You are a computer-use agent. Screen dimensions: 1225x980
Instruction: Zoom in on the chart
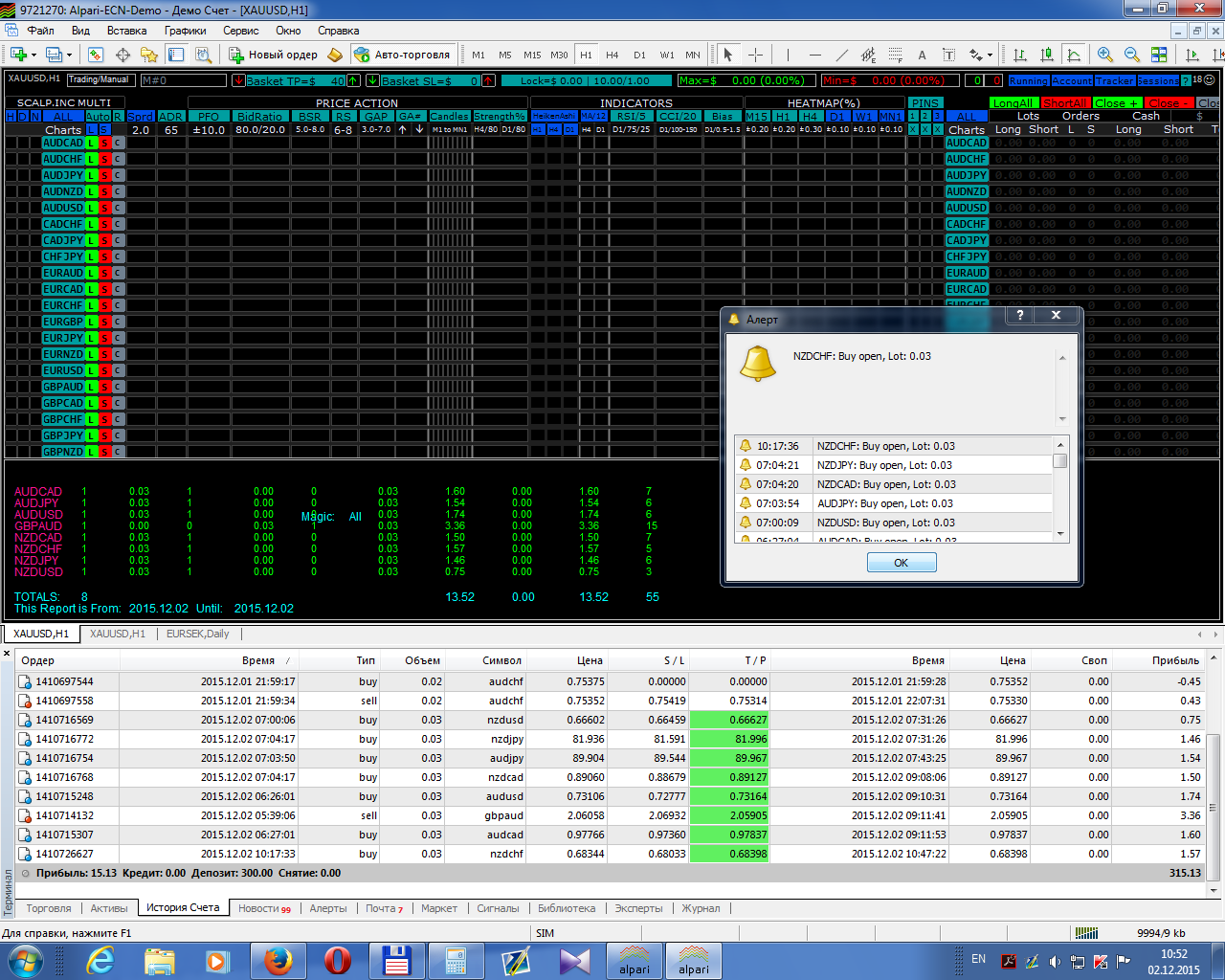(x=1105, y=55)
